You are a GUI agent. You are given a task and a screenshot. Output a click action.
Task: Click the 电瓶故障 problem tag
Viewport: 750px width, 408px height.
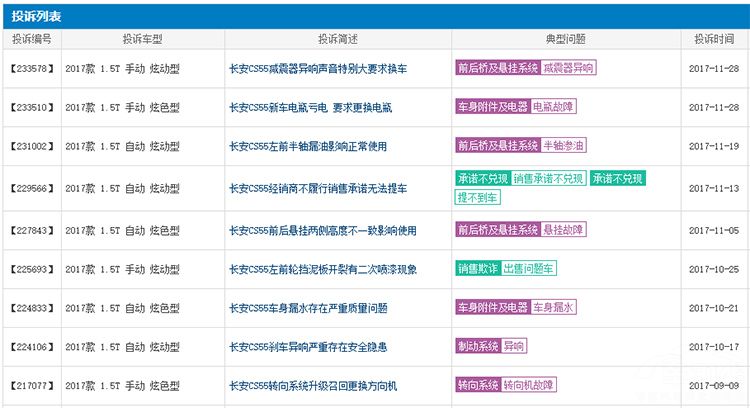(x=553, y=107)
